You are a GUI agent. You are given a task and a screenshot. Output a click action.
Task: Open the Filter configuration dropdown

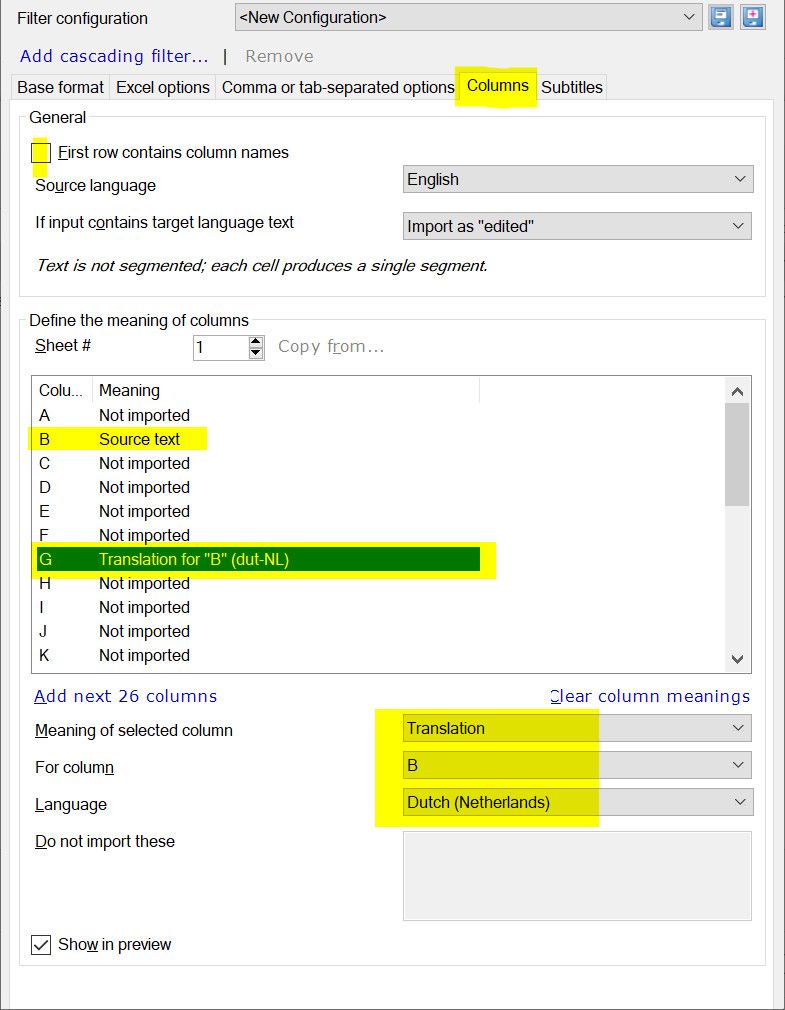tap(468, 18)
